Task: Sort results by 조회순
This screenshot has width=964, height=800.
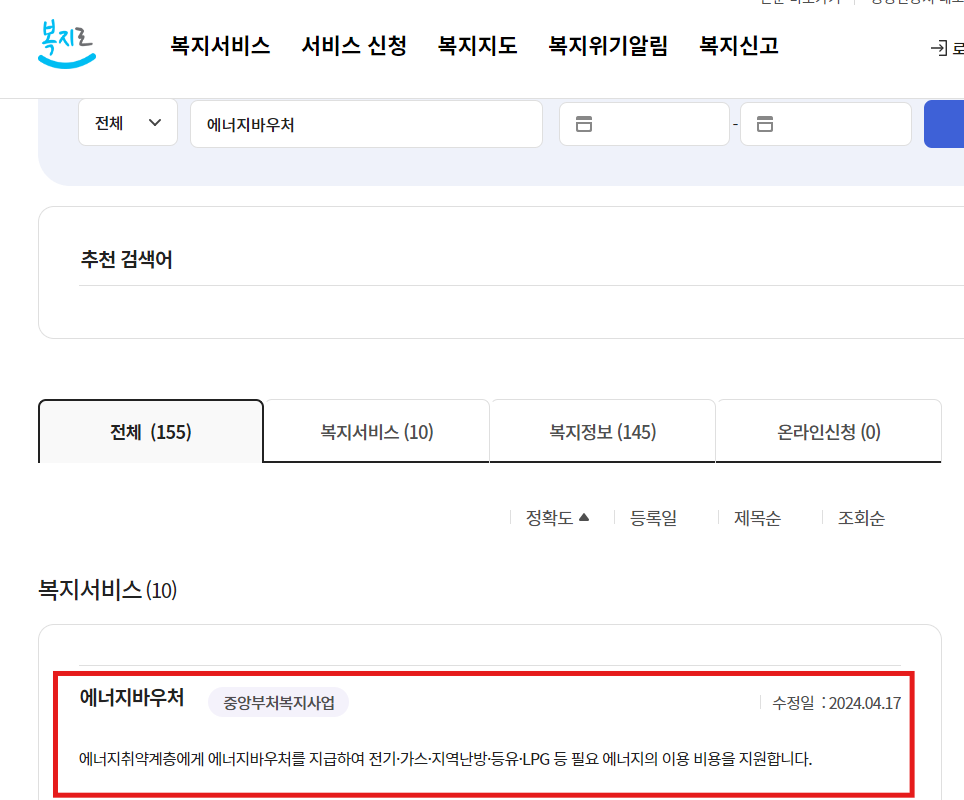Action: click(861, 518)
